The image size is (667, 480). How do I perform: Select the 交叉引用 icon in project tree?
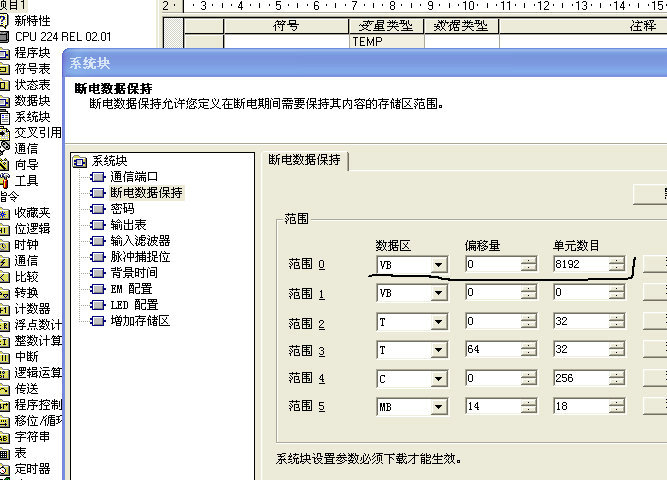click(x=5, y=132)
